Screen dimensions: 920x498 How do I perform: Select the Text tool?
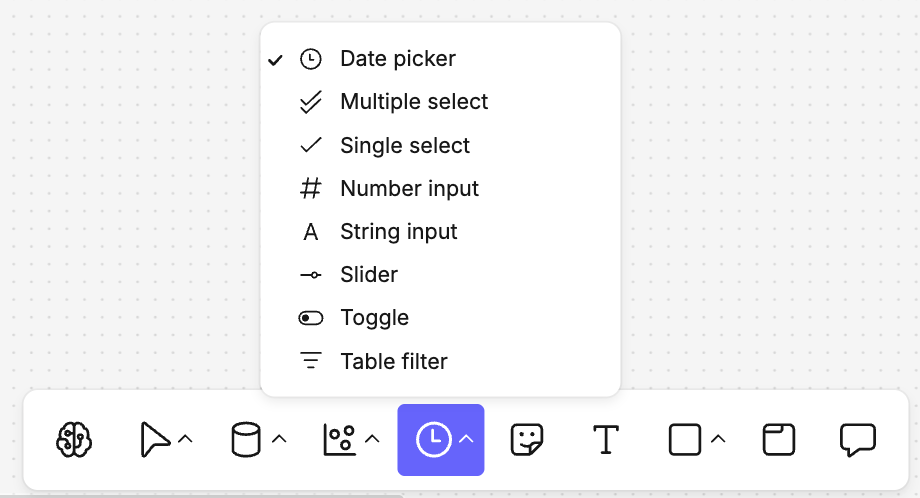pyautogui.click(x=606, y=439)
